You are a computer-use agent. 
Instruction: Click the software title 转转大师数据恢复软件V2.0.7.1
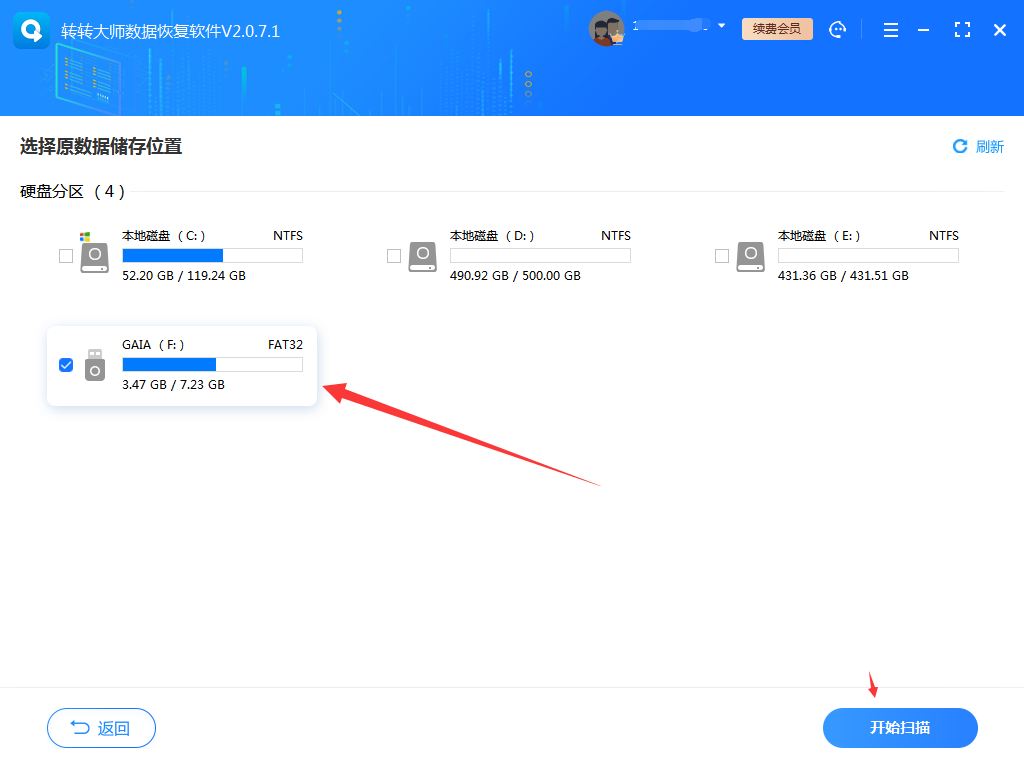[x=170, y=31]
